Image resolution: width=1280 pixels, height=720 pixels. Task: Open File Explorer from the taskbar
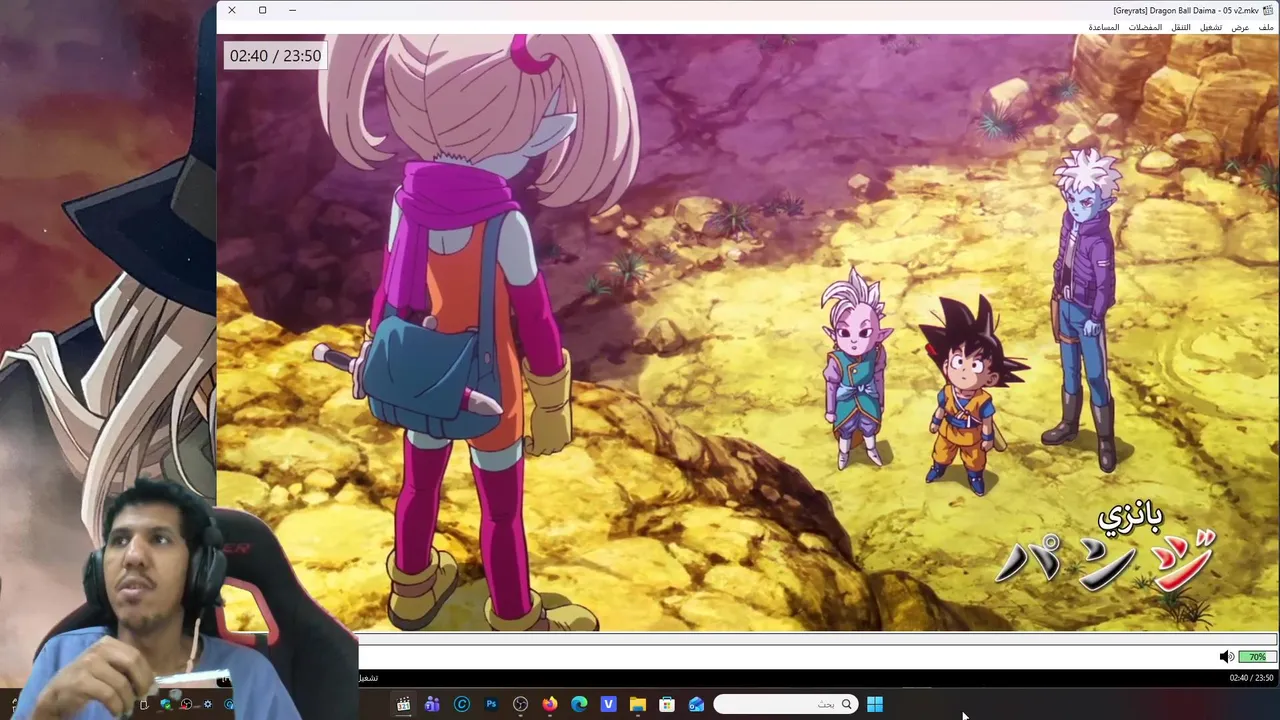coord(638,704)
